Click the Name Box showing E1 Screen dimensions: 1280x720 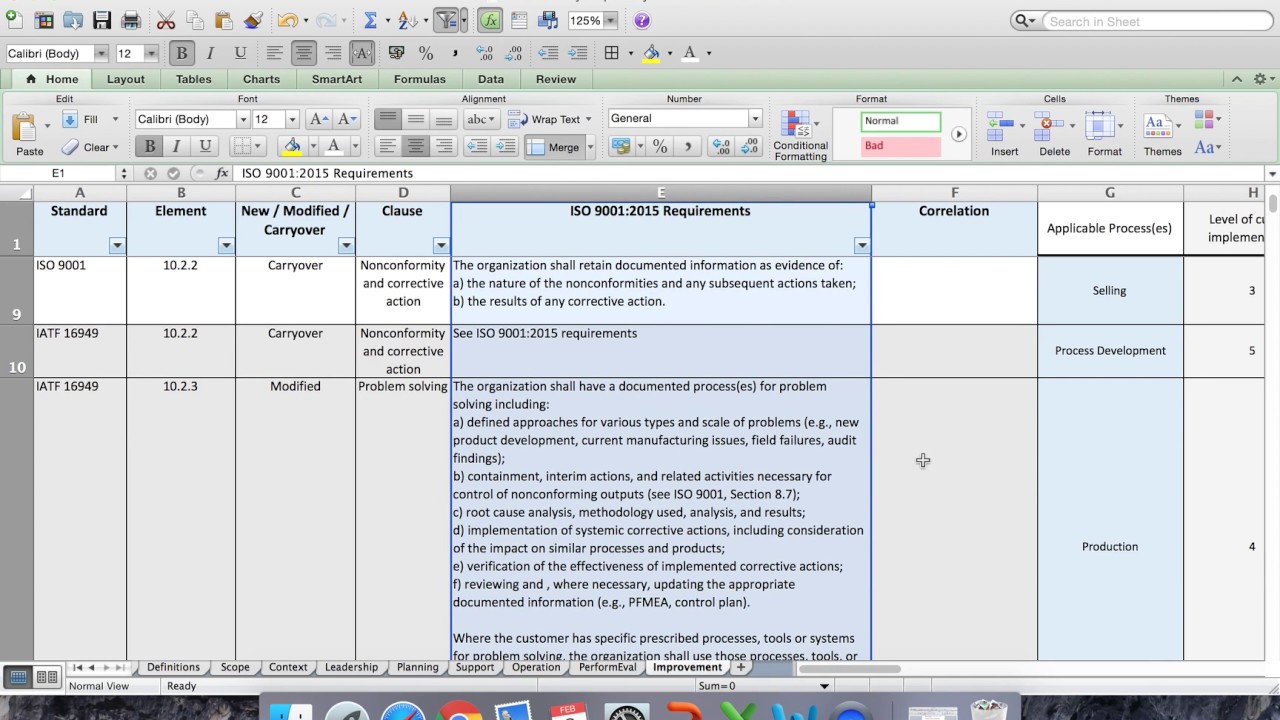pos(60,173)
